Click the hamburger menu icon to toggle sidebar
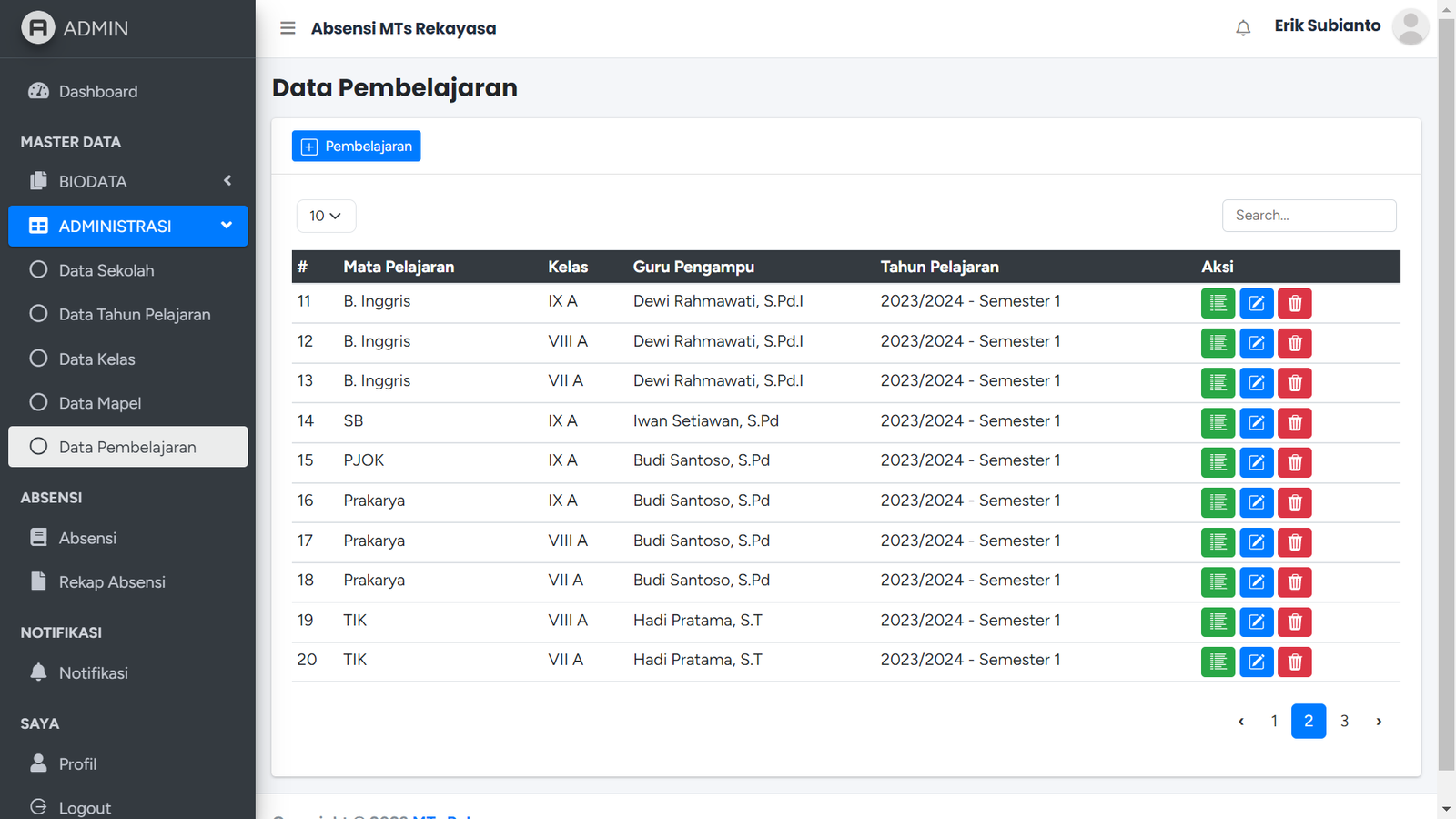Viewport: 1456px width, 819px height. click(288, 28)
